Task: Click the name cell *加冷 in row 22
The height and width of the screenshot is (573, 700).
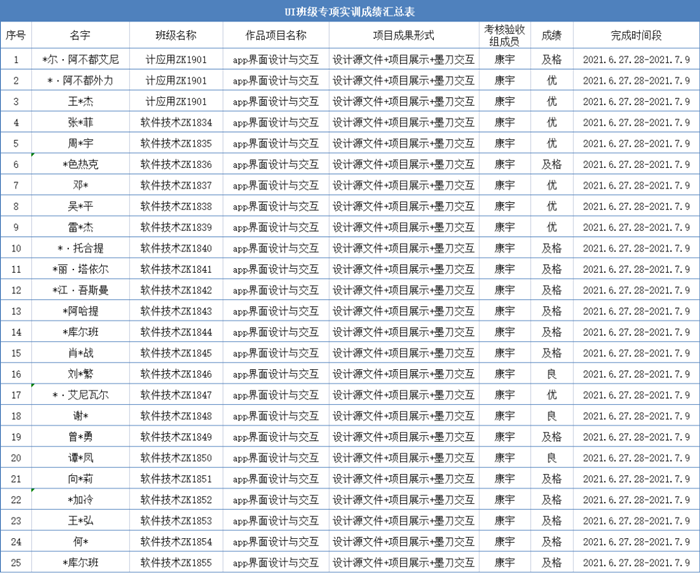Action: point(80,500)
